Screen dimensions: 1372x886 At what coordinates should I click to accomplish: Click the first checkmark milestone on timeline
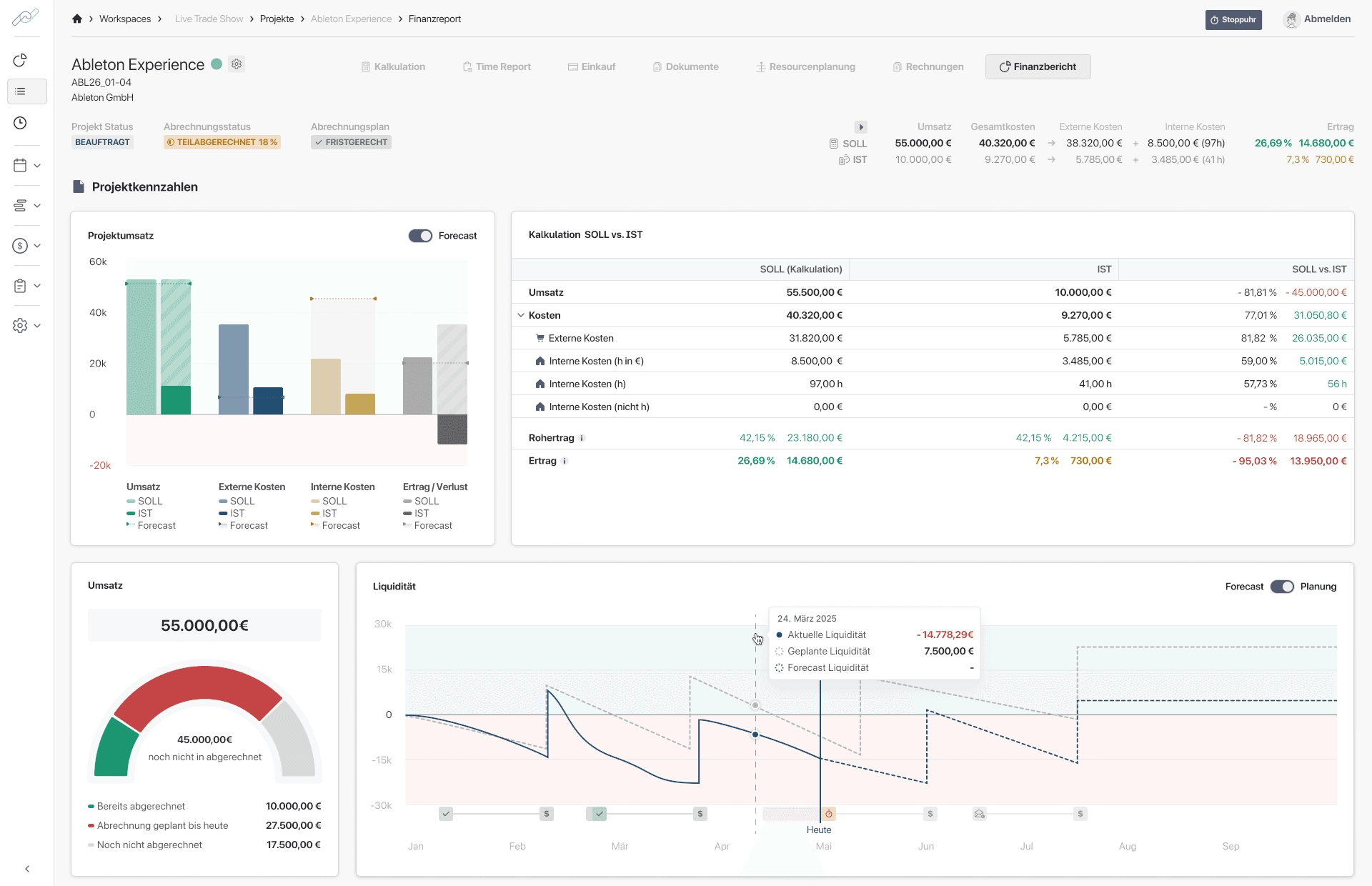446,814
